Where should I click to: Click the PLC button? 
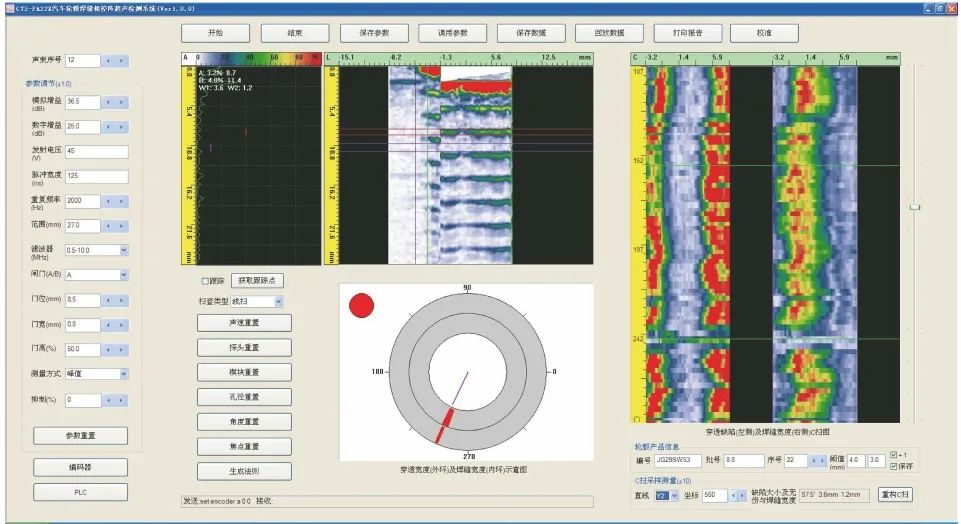[80, 492]
